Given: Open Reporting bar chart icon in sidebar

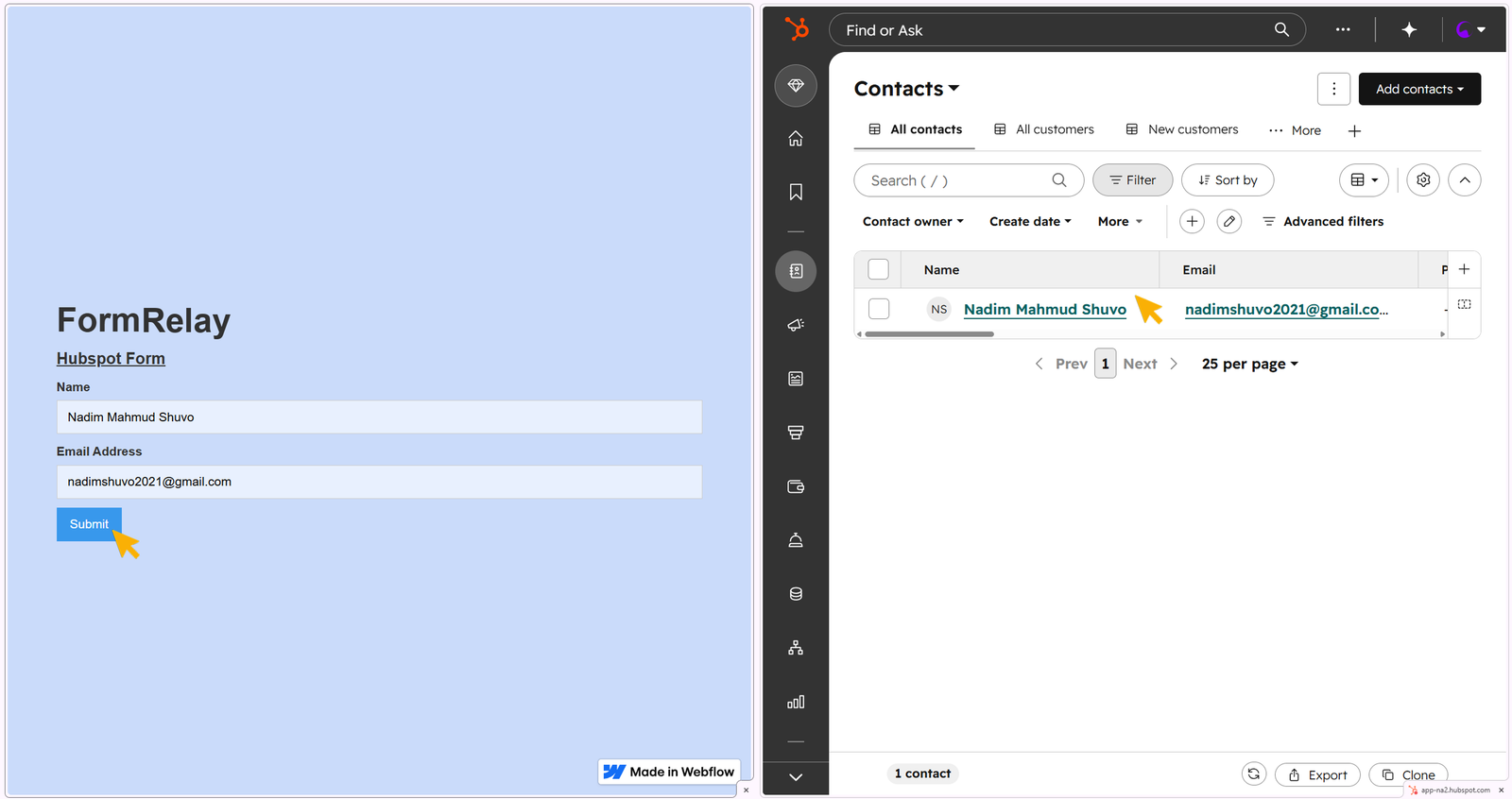Looking at the screenshot, I should pos(796,702).
